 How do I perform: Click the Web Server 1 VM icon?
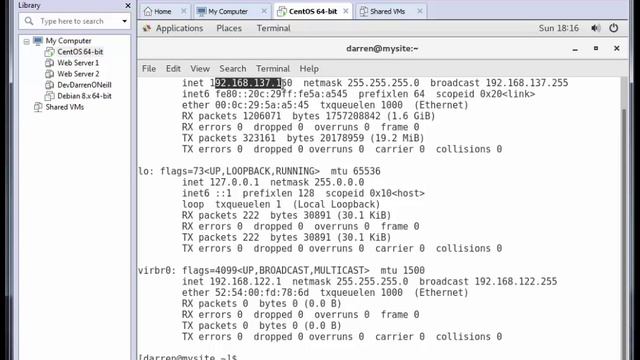[49, 63]
